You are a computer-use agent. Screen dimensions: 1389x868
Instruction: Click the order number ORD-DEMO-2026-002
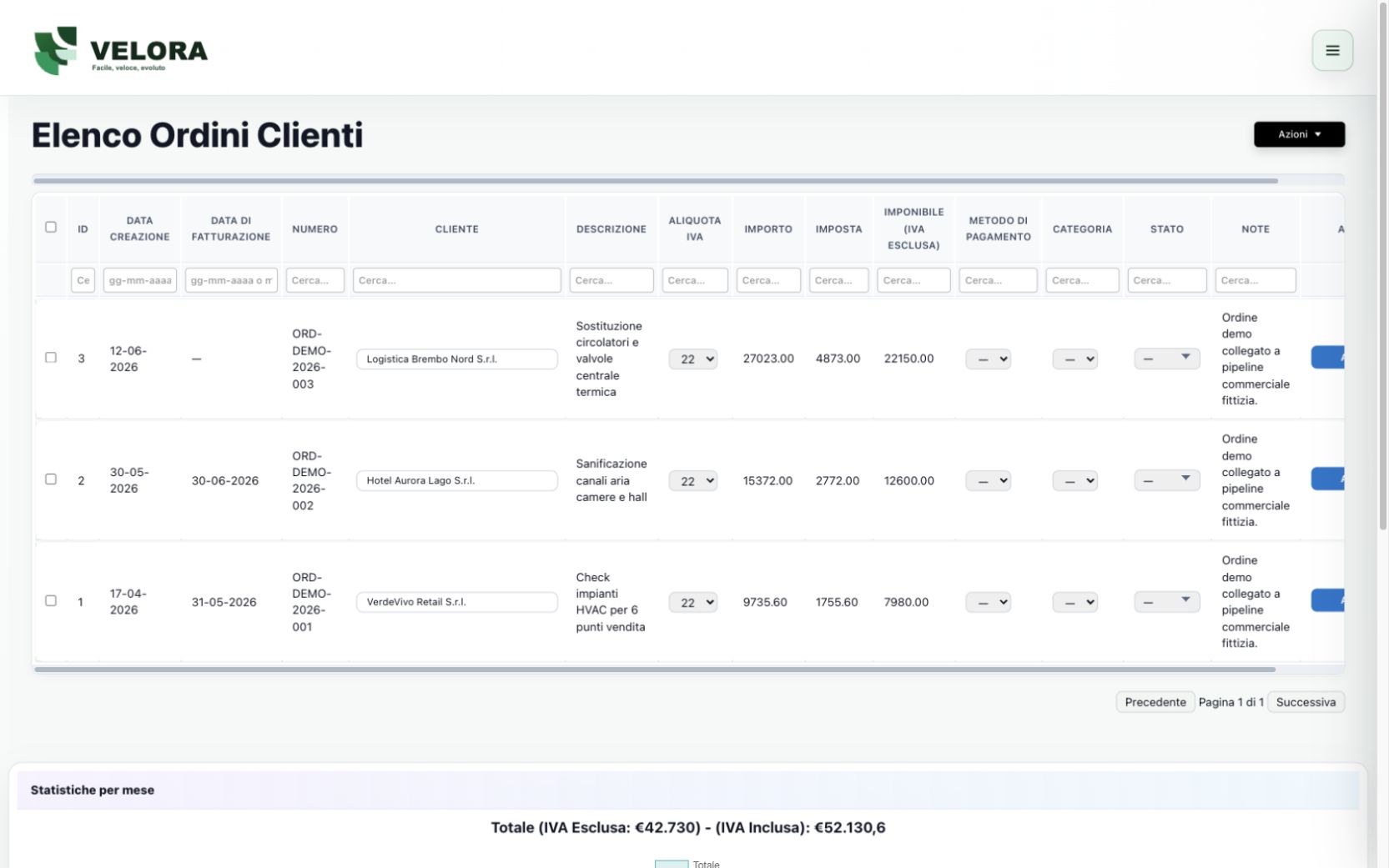point(311,480)
